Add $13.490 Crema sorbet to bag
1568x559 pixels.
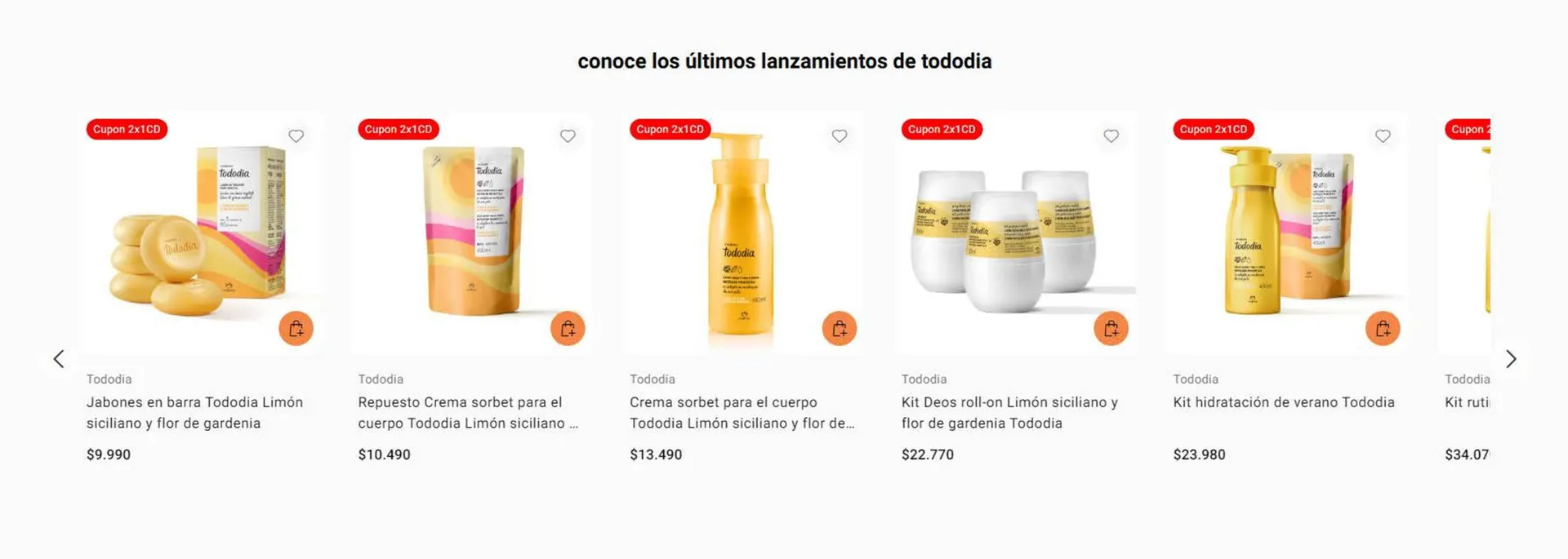point(840,329)
